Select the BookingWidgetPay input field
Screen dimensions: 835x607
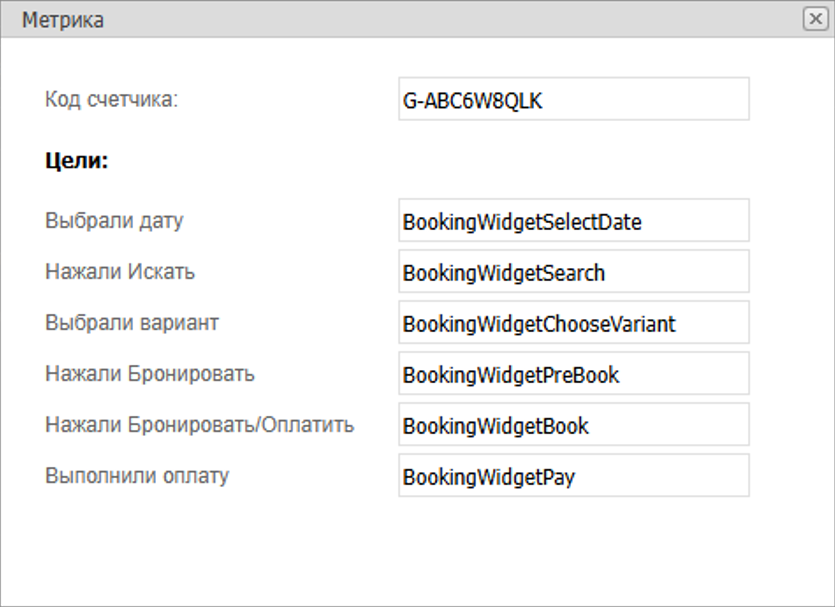[x=574, y=476]
